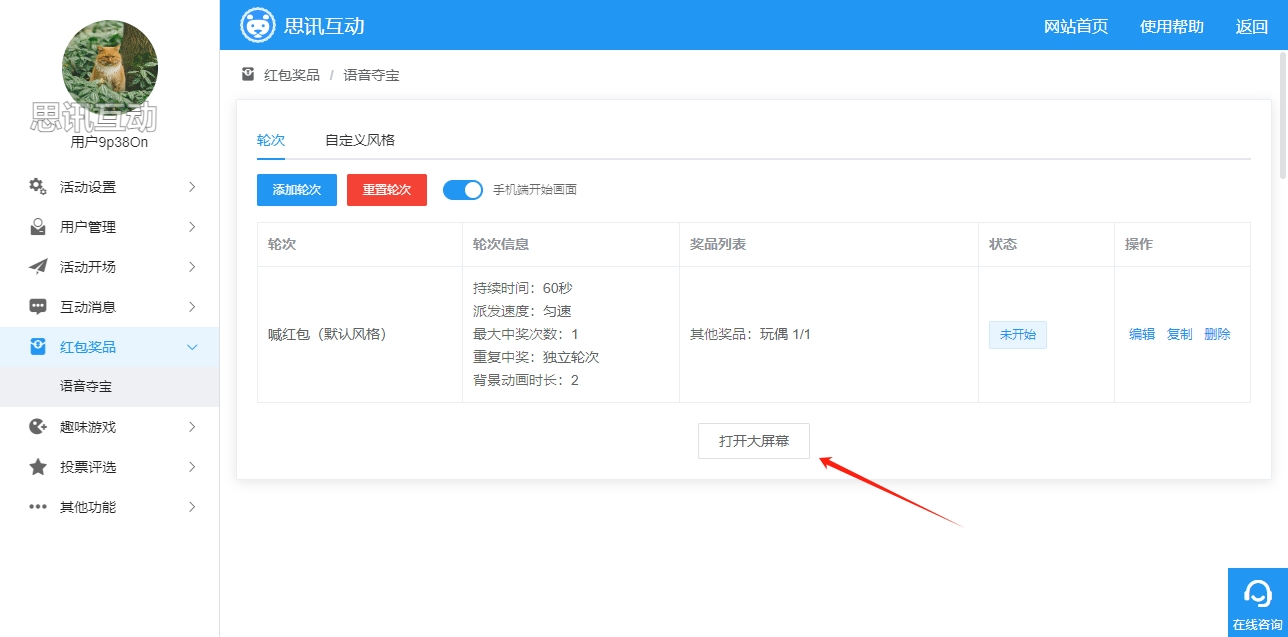Click 重置轮次 red button

click(387, 190)
